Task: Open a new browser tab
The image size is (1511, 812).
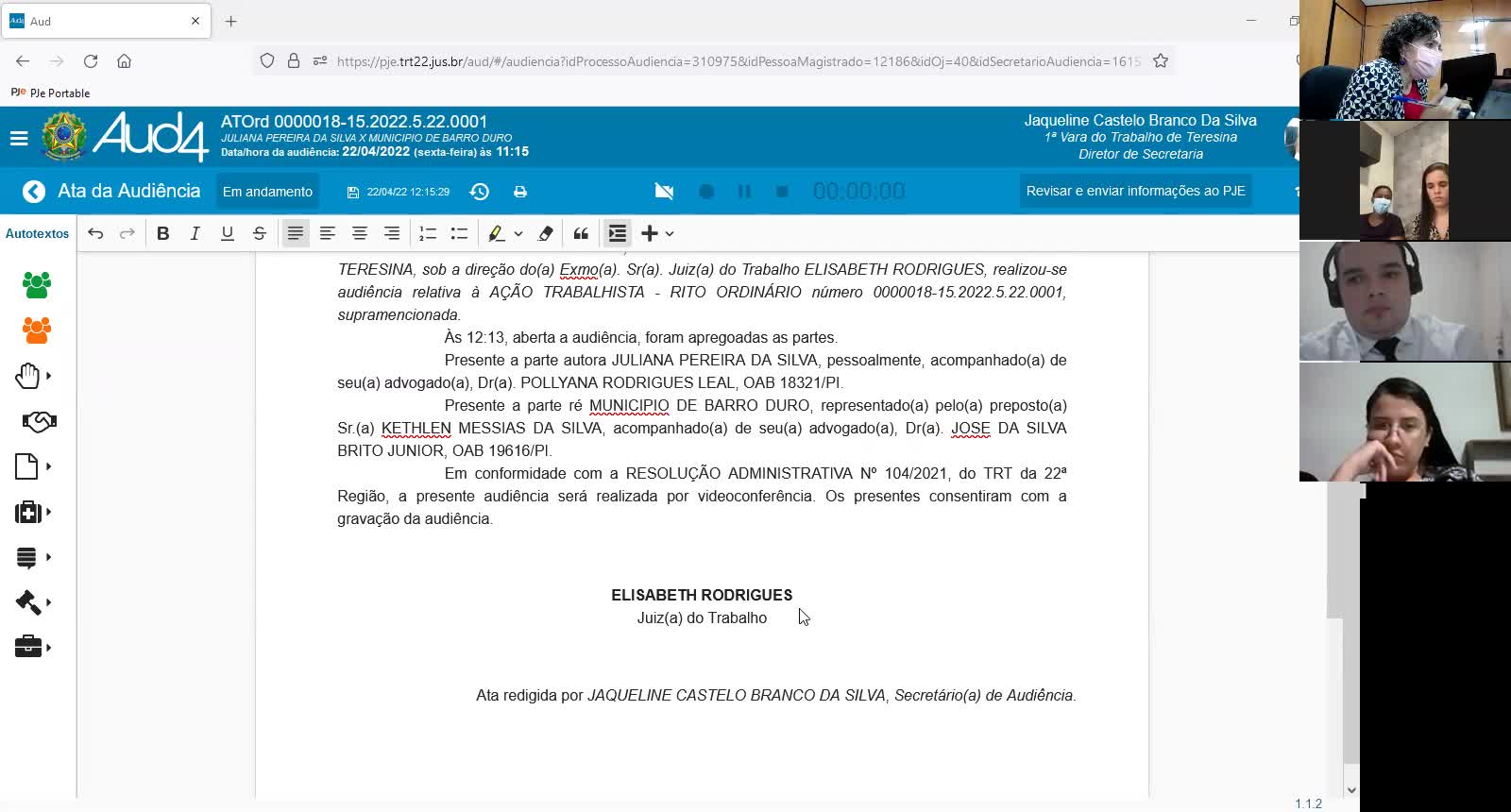Action: (231, 21)
